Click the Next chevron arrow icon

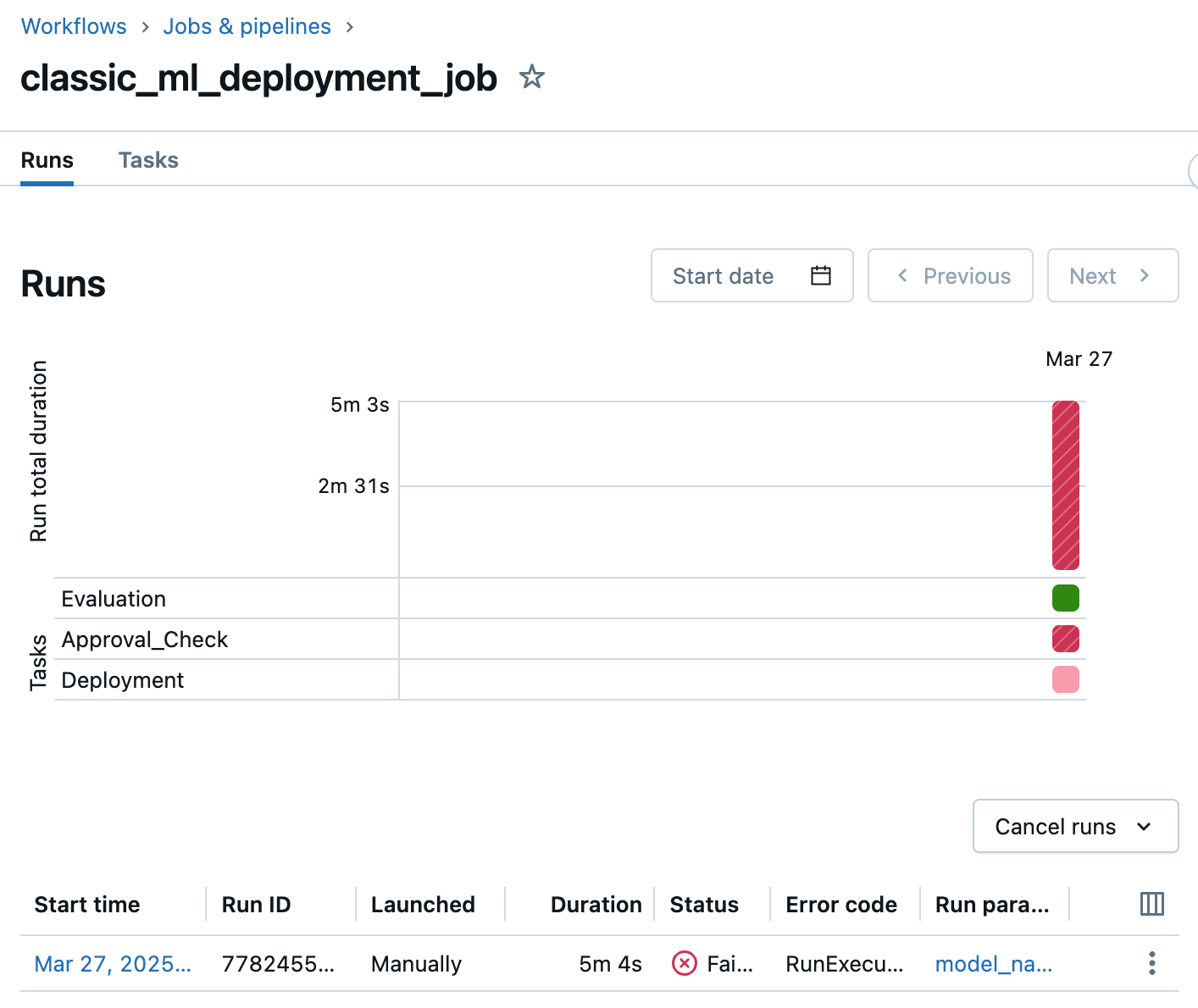pyautogui.click(x=1145, y=275)
